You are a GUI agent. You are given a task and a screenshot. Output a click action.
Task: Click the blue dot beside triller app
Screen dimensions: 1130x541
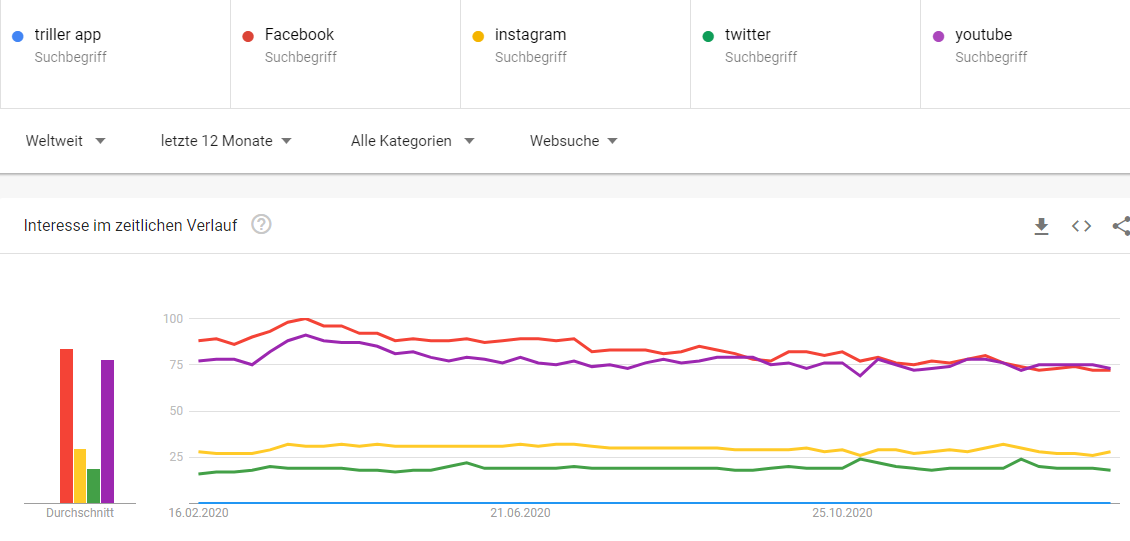(17, 36)
